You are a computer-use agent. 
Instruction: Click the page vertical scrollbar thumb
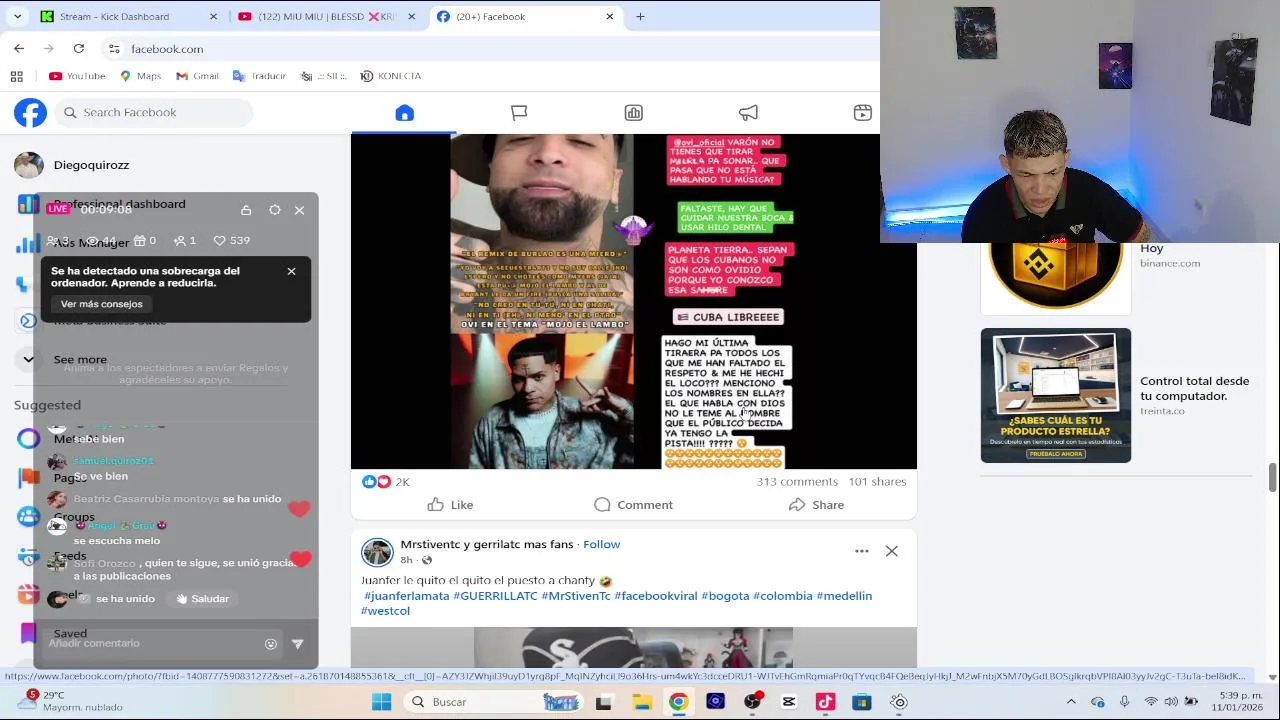tap(1272, 477)
